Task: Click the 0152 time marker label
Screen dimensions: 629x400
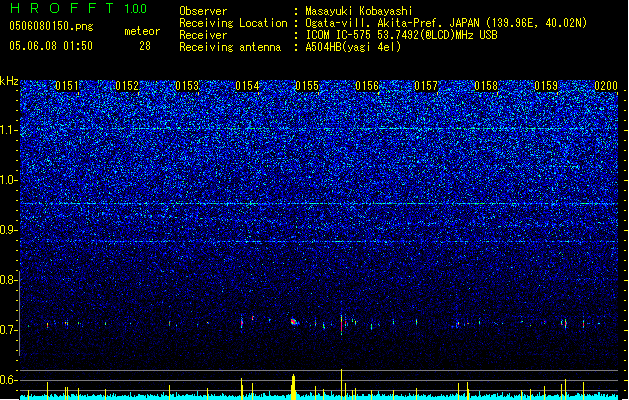Action: (x=127, y=86)
